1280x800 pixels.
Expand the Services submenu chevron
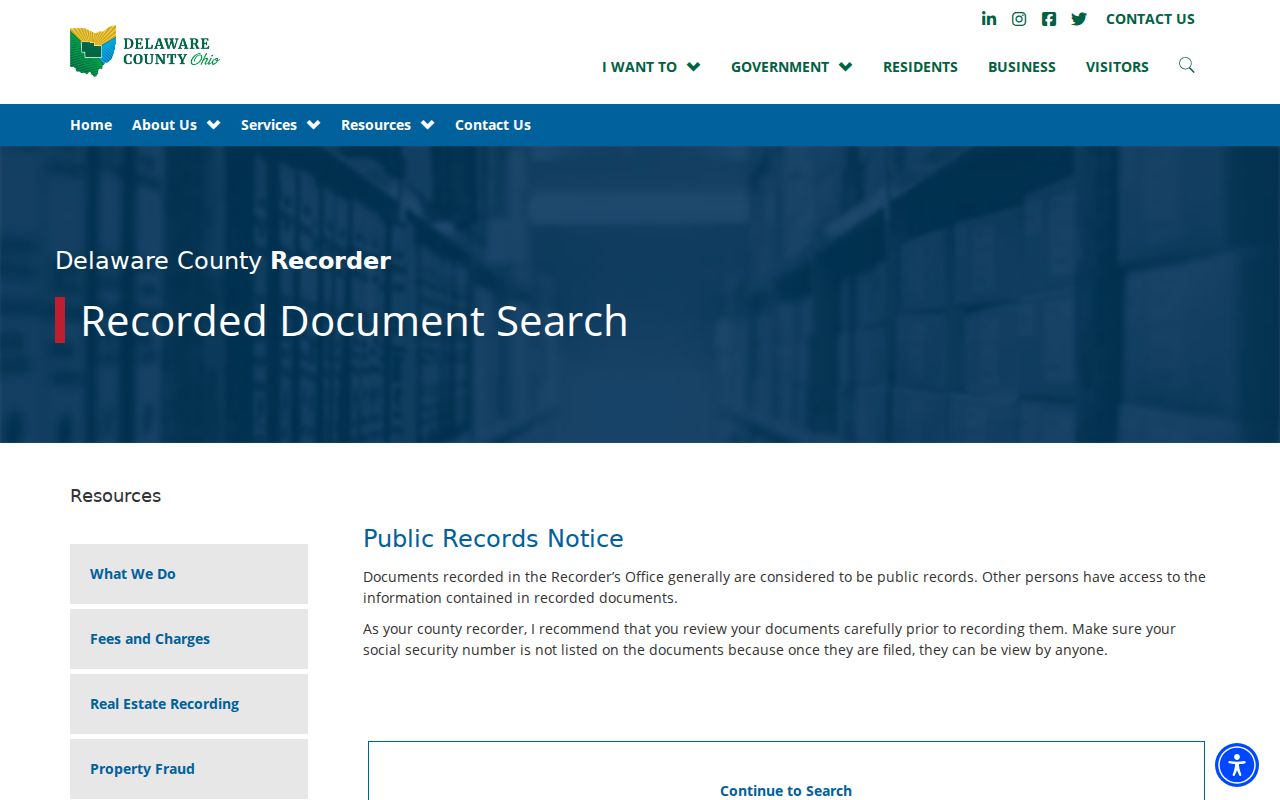click(x=313, y=125)
